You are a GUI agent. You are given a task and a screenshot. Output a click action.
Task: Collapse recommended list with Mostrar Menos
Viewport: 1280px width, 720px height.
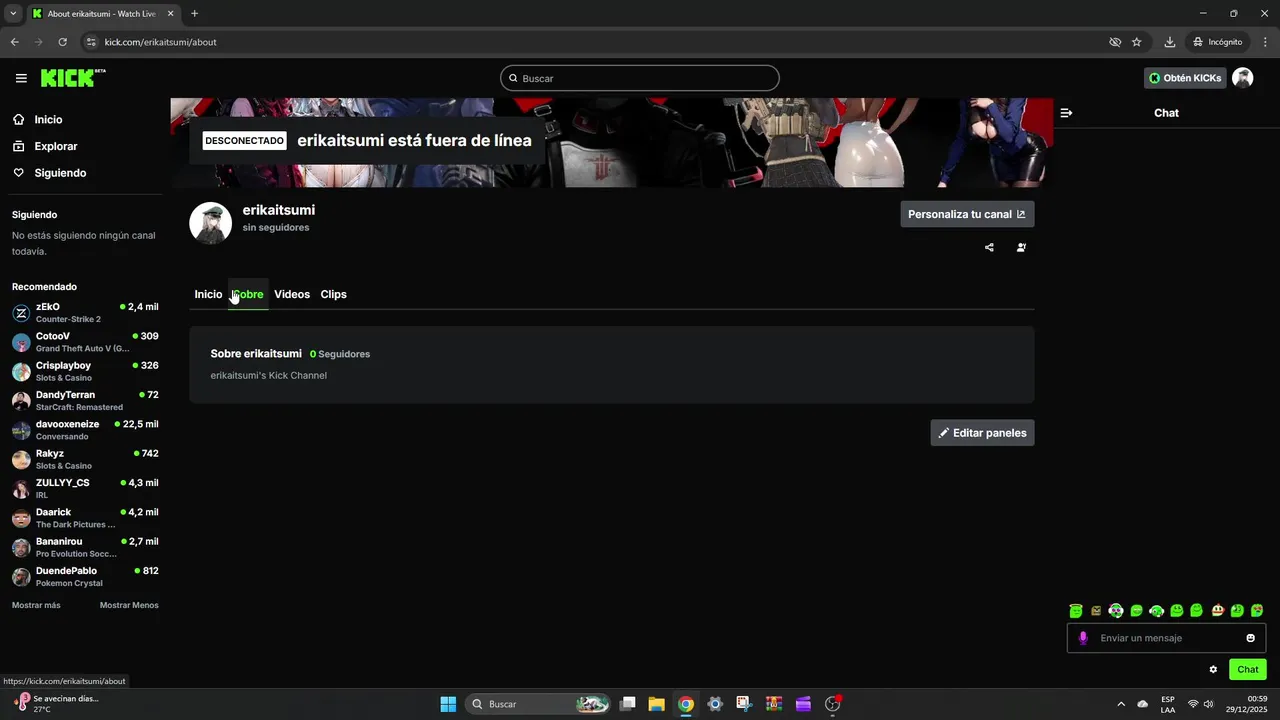(x=129, y=605)
